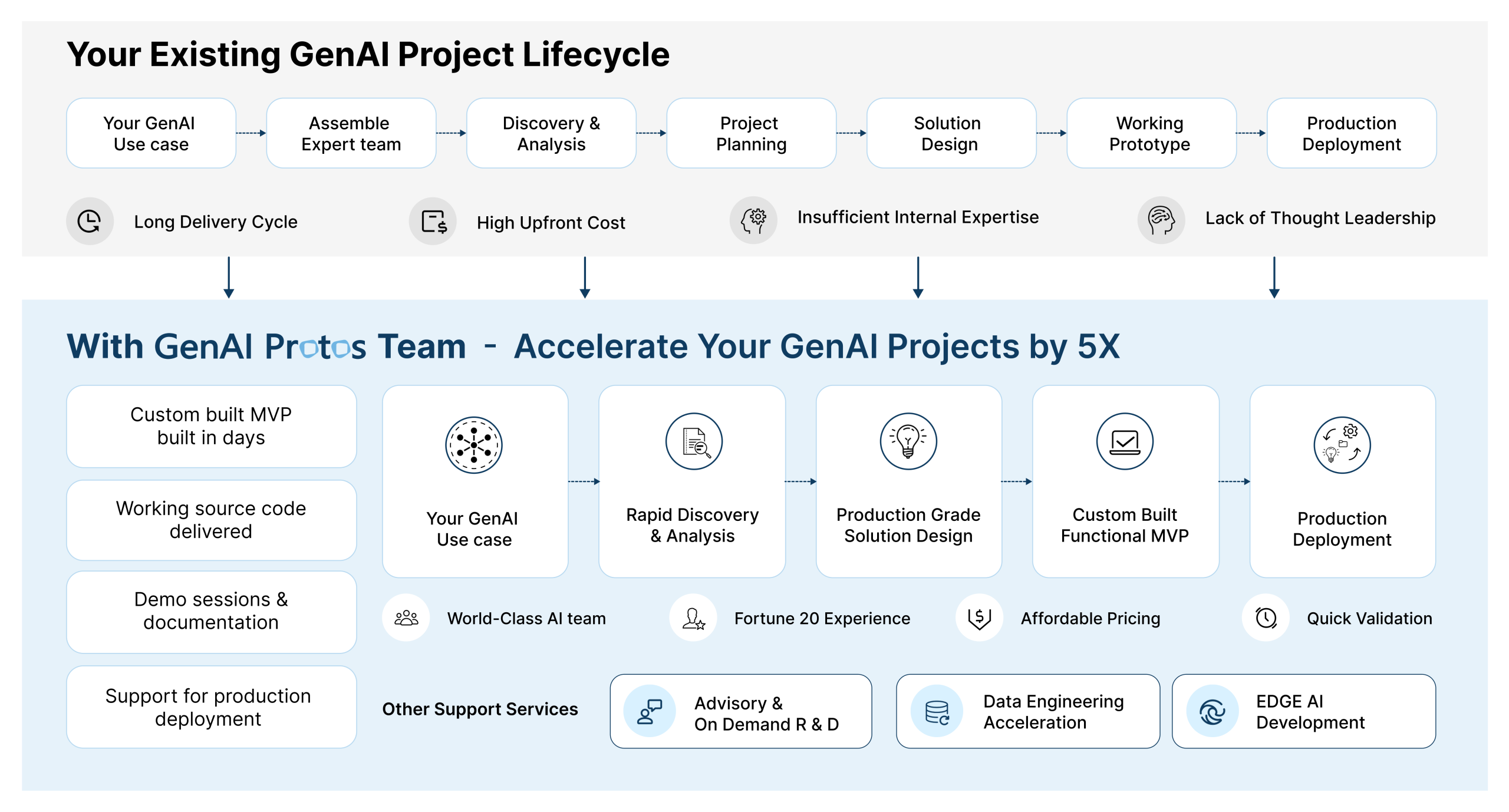Open the Working source code delivered card
Viewport: 1509px width, 812px height.
pos(212,520)
